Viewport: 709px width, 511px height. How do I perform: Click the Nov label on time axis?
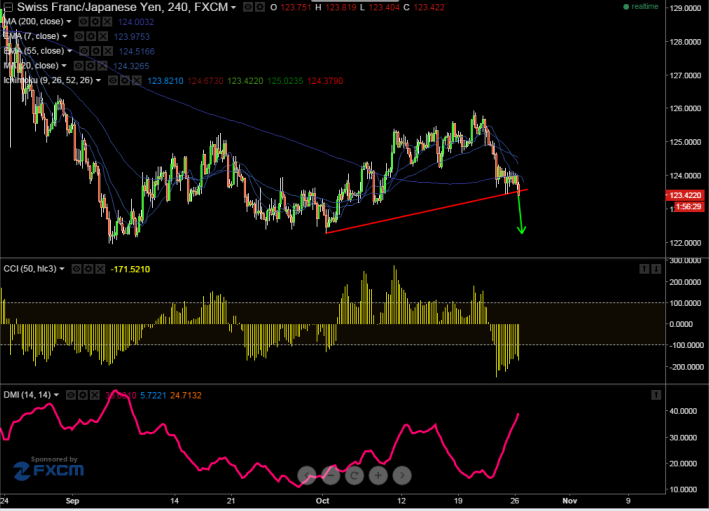[x=570, y=501]
